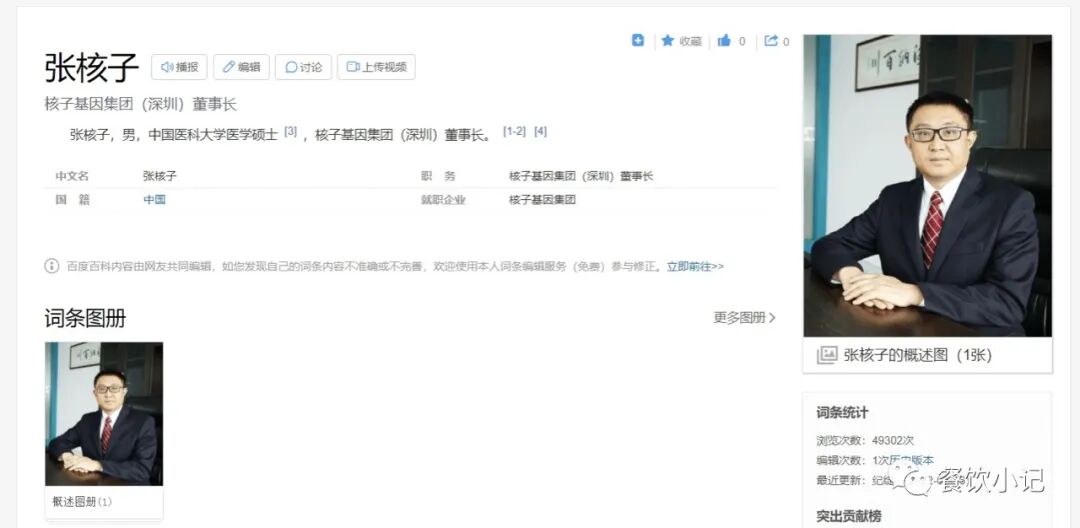Click the share arrow icon
This screenshot has width=1080, height=528.
(x=771, y=41)
